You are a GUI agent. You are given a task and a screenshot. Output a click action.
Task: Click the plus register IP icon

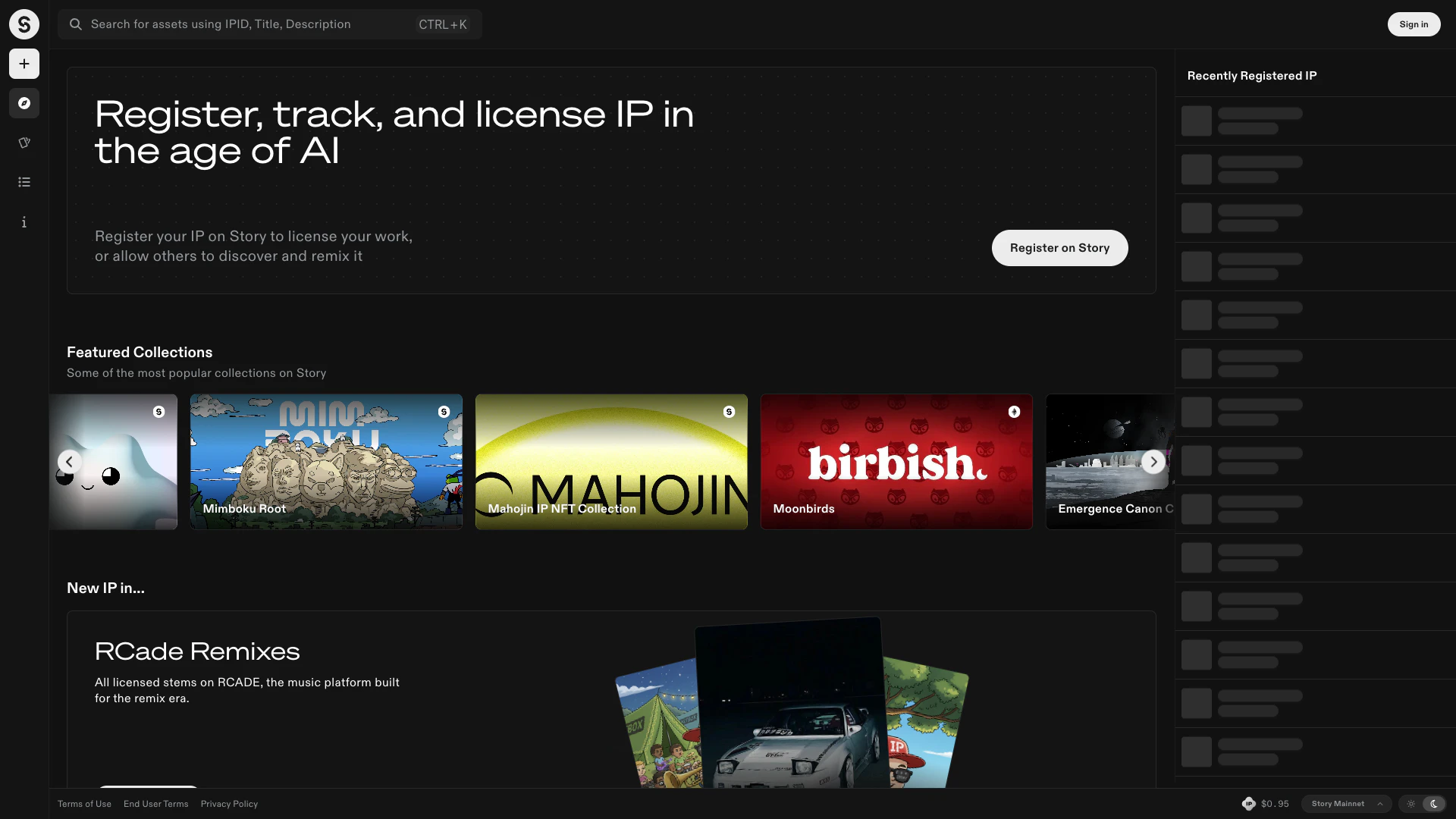[x=24, y=64]
